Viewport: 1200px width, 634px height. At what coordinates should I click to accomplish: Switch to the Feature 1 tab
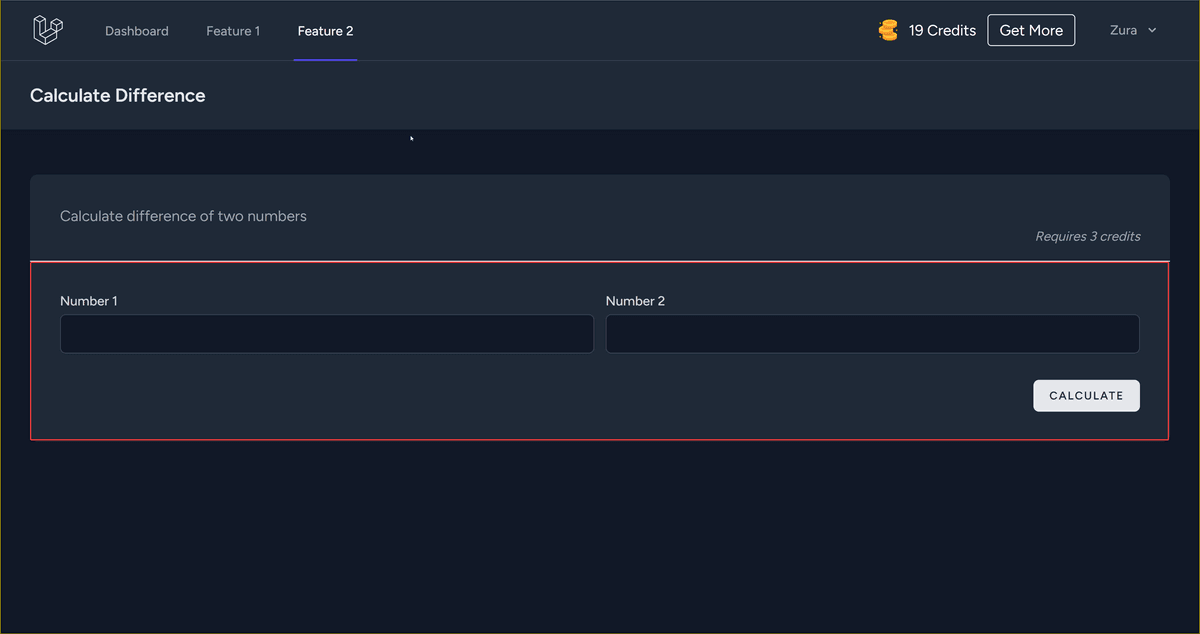click(233, 31)
